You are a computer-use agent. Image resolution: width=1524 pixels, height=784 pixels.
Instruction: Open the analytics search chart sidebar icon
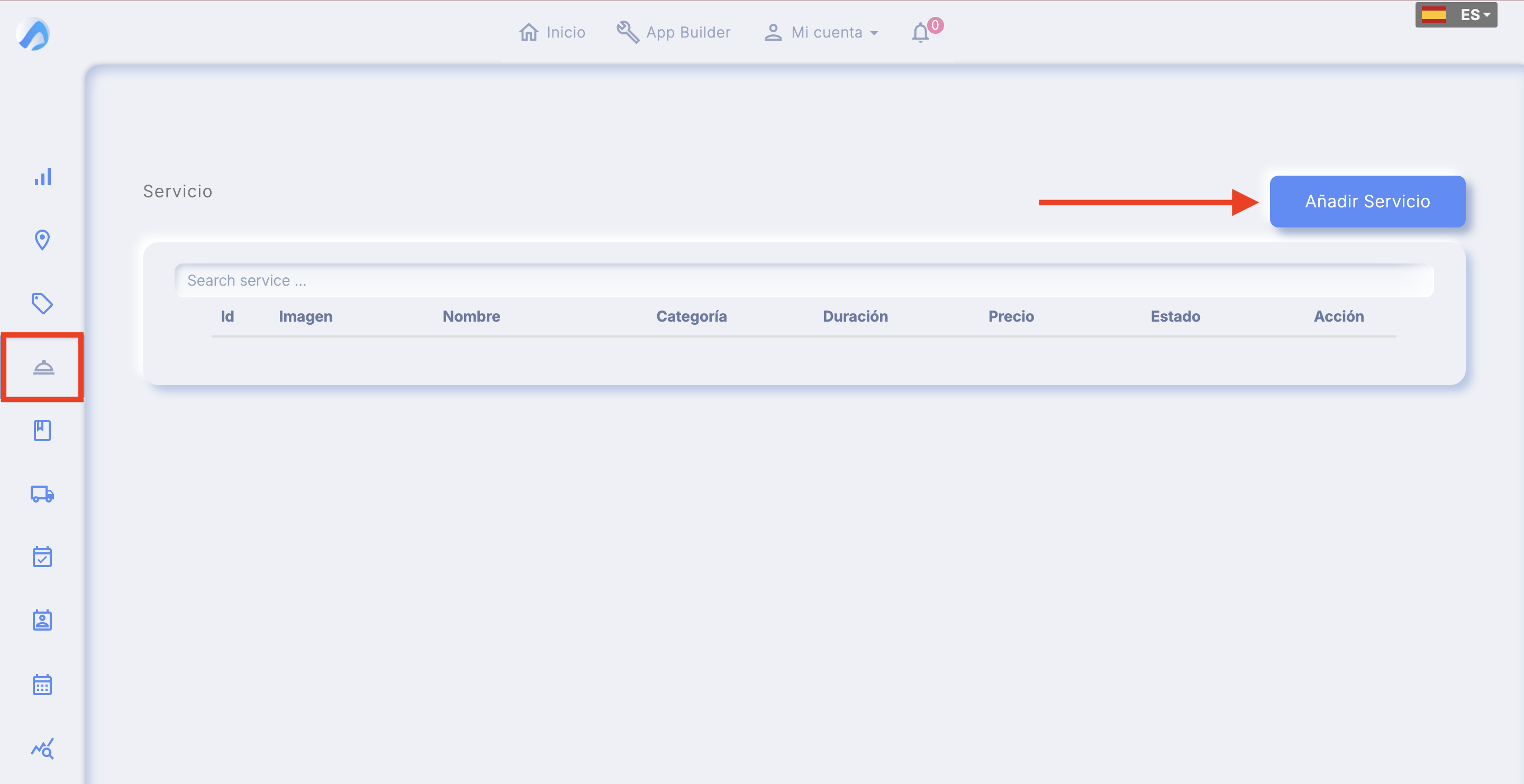coord(42,749)
